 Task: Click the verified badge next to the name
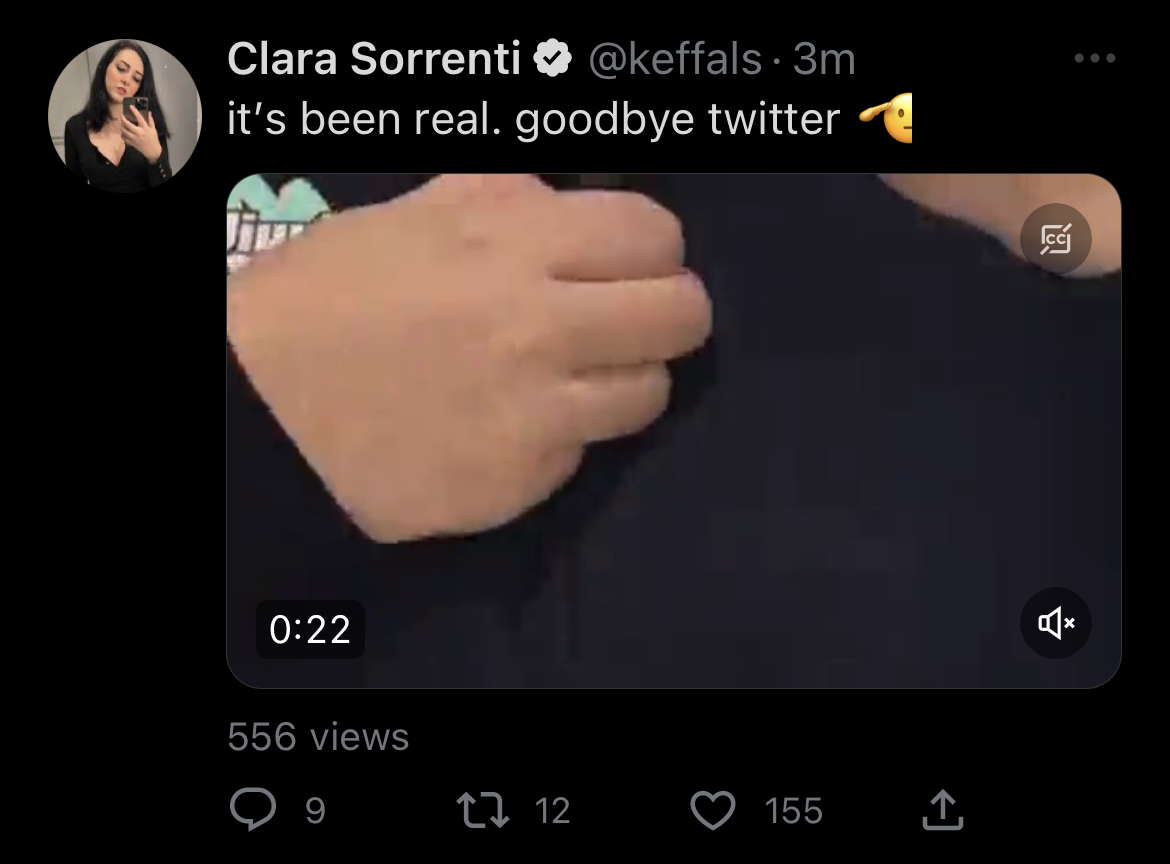pyautogui.click(x=553, y=59)
